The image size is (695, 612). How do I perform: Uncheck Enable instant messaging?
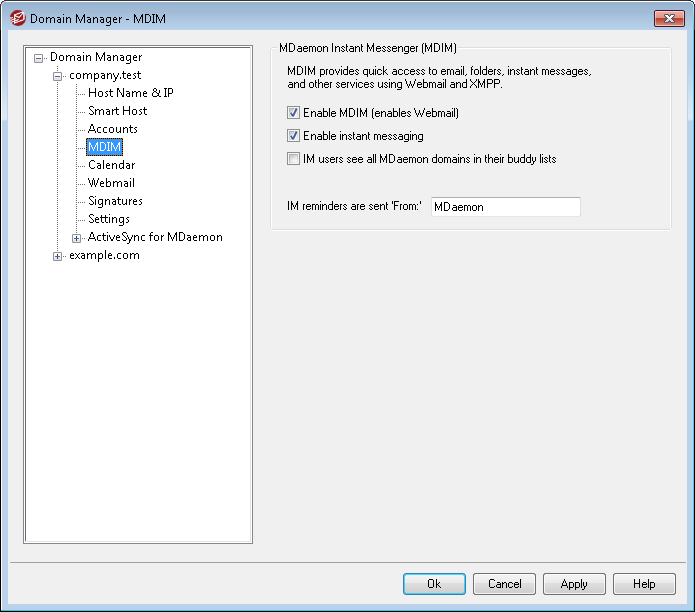[293, 136]
